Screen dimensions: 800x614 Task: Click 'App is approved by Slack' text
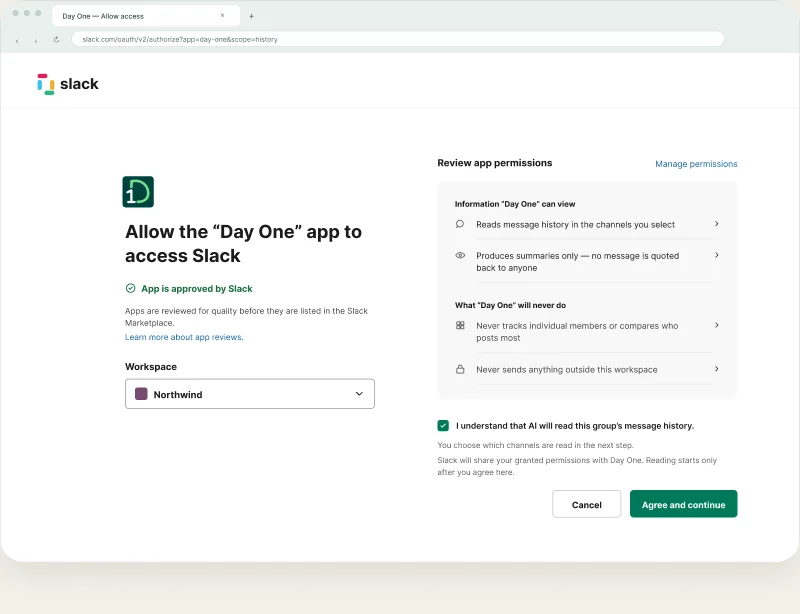point(197,288)
